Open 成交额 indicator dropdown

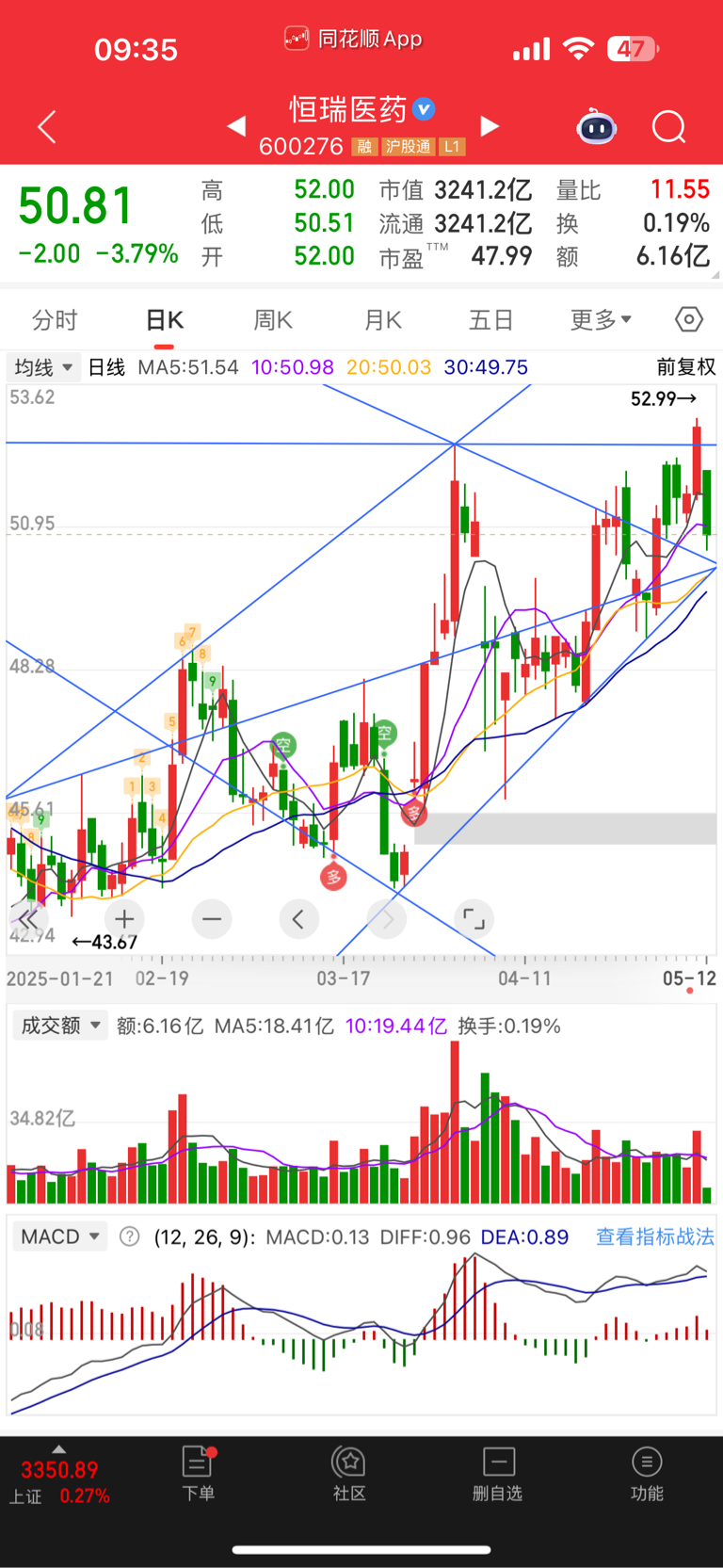tap(61, 1026)
